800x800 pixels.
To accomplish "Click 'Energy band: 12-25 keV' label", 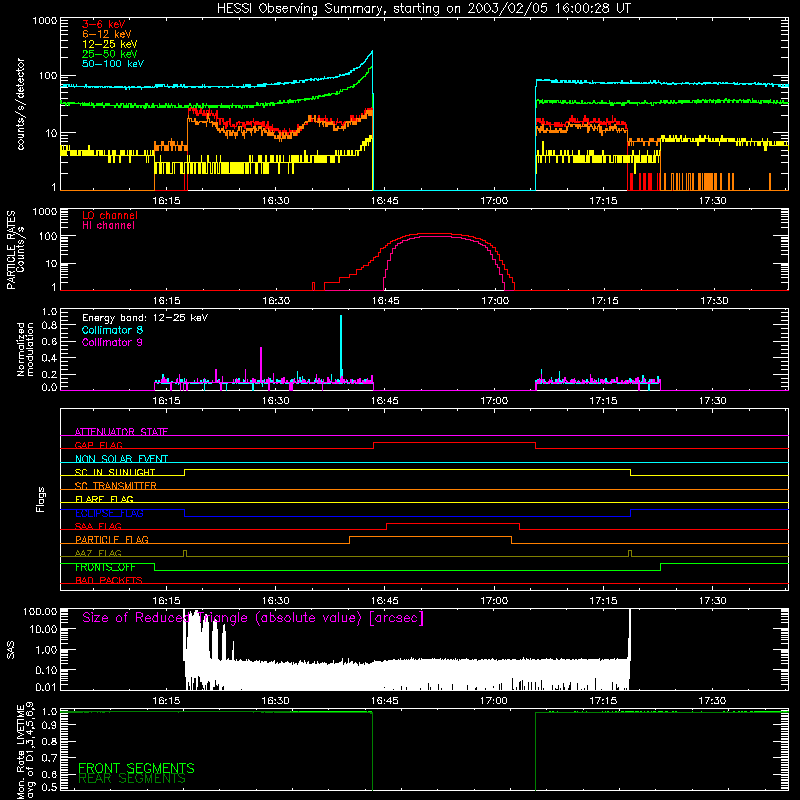I will pos(144,318).
